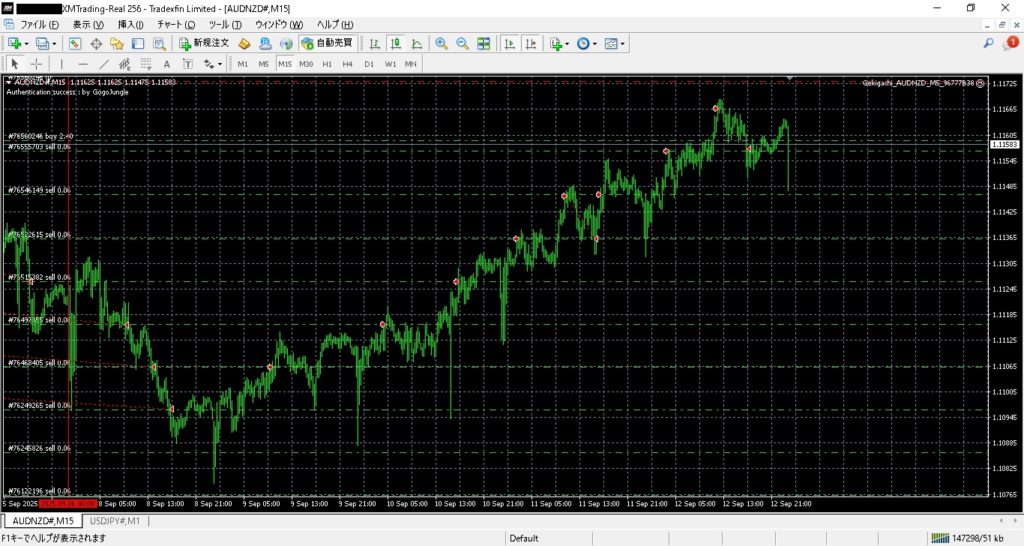Viewport: 1024px width, 546px height.
Task: Select the trendline drawing tool
Action: [104, 63]
